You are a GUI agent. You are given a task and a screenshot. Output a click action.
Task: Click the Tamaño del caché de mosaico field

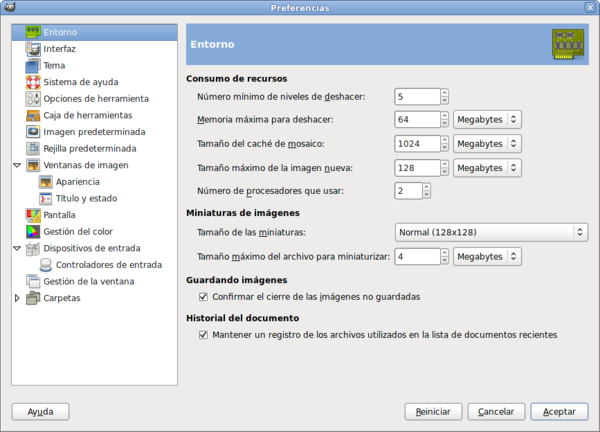click(x=416, y=143)
